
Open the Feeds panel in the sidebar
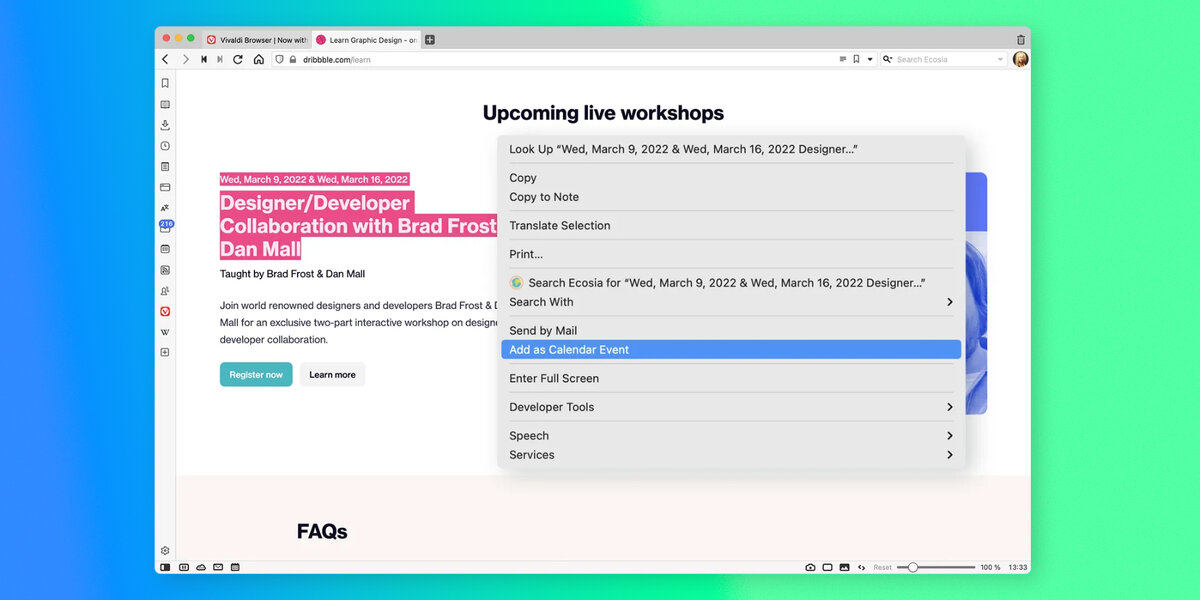165,270
